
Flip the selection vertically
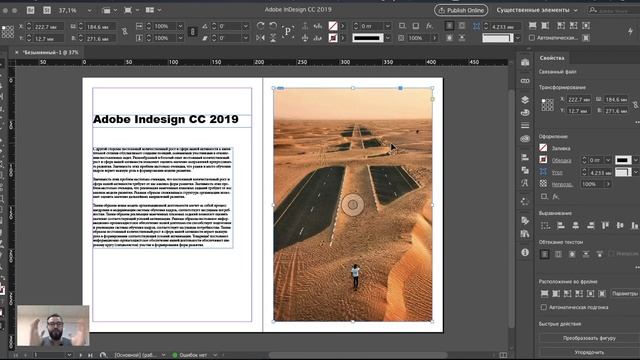pos(273,38)
